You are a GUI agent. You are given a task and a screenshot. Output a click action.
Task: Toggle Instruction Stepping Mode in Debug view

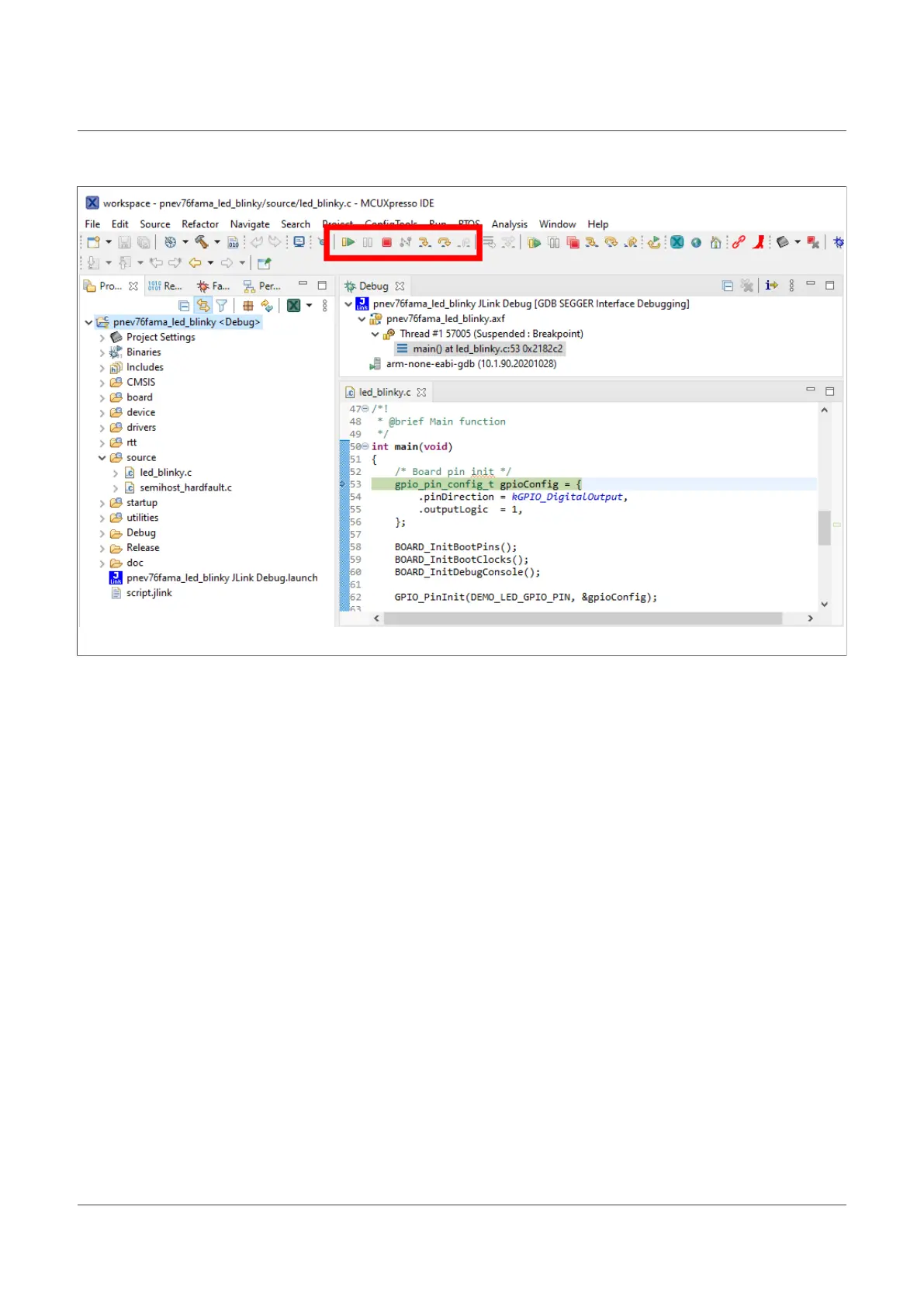771,286
